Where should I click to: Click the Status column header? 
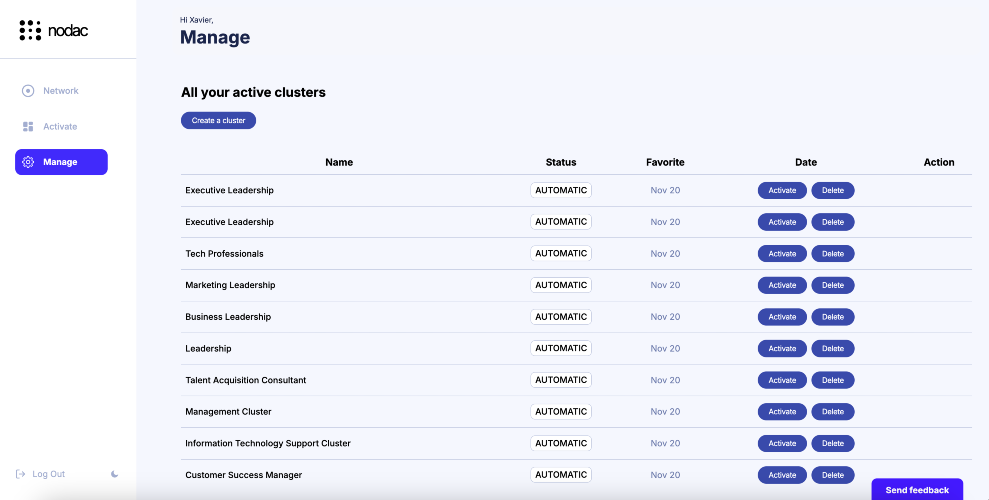click(x=561, y=162)
